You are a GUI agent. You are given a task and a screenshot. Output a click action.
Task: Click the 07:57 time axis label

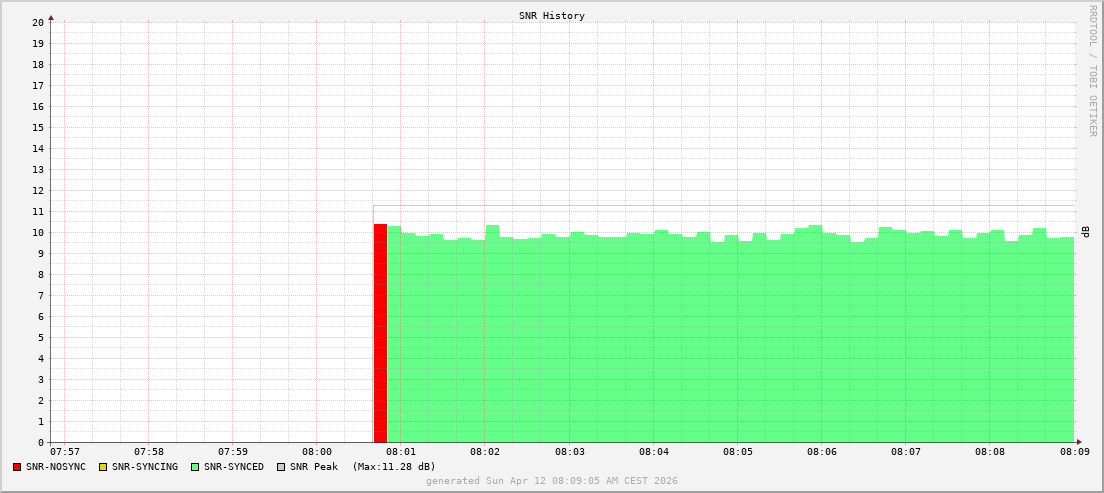coord(64,452)
